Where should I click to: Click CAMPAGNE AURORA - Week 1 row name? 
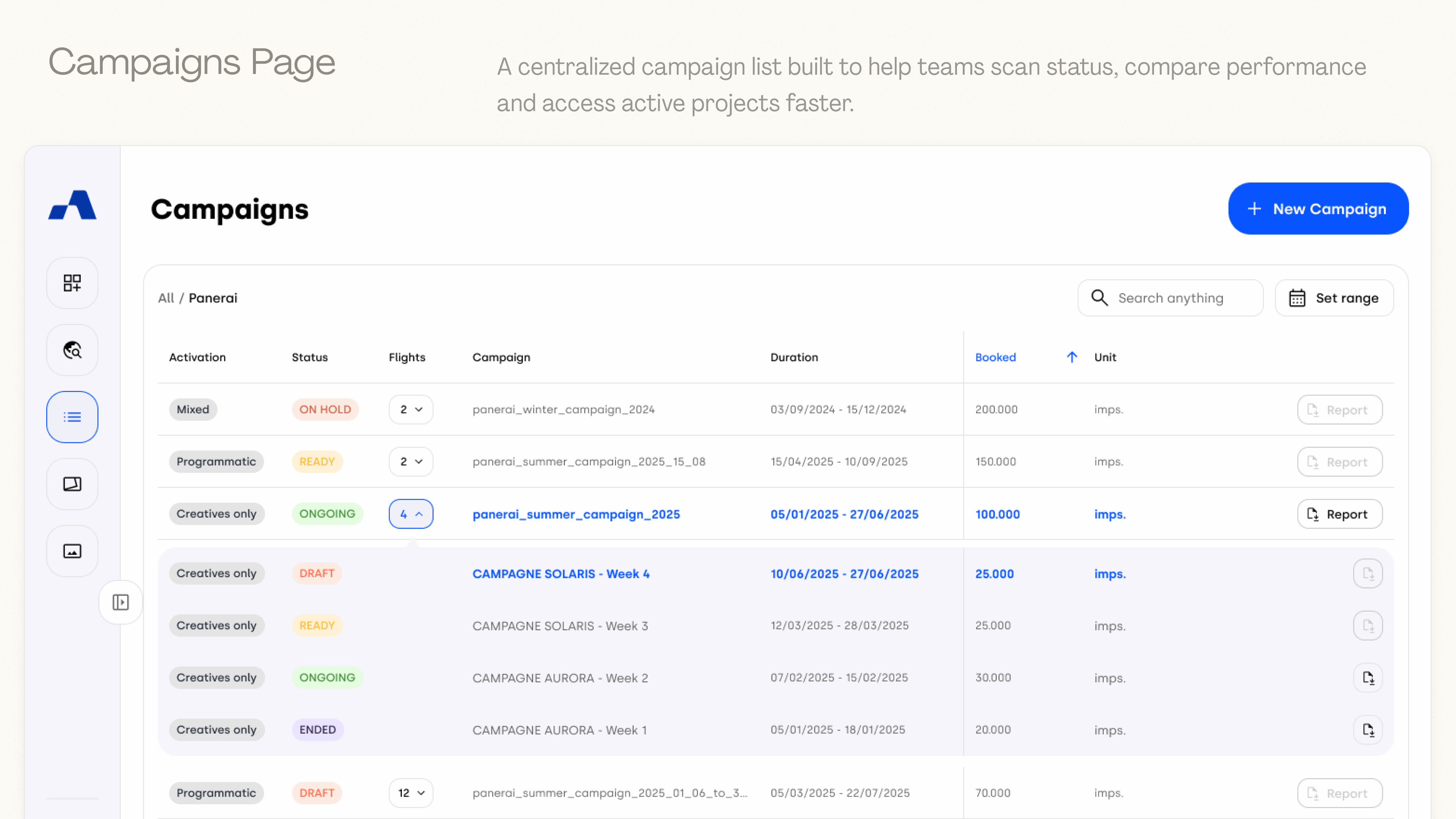click(560, 730)
